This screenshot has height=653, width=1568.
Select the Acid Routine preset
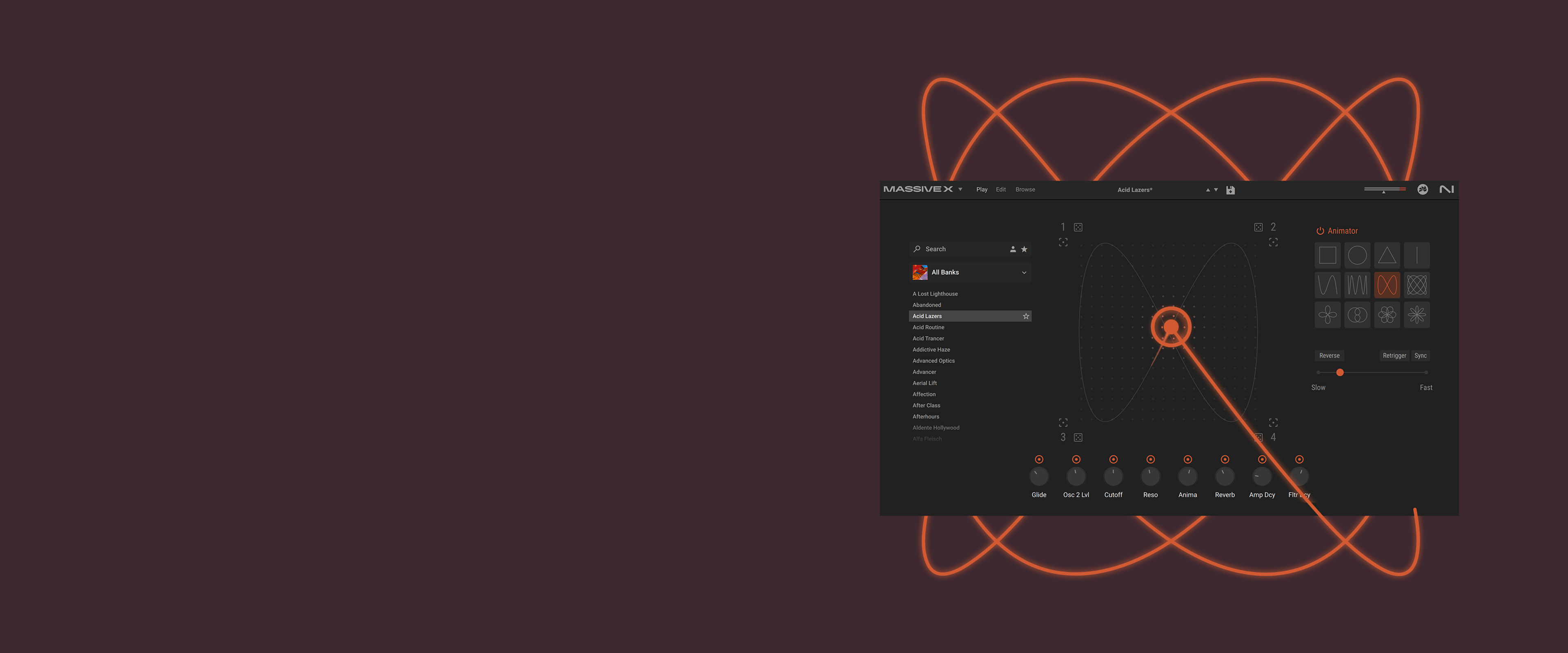(x=928, y=327)
